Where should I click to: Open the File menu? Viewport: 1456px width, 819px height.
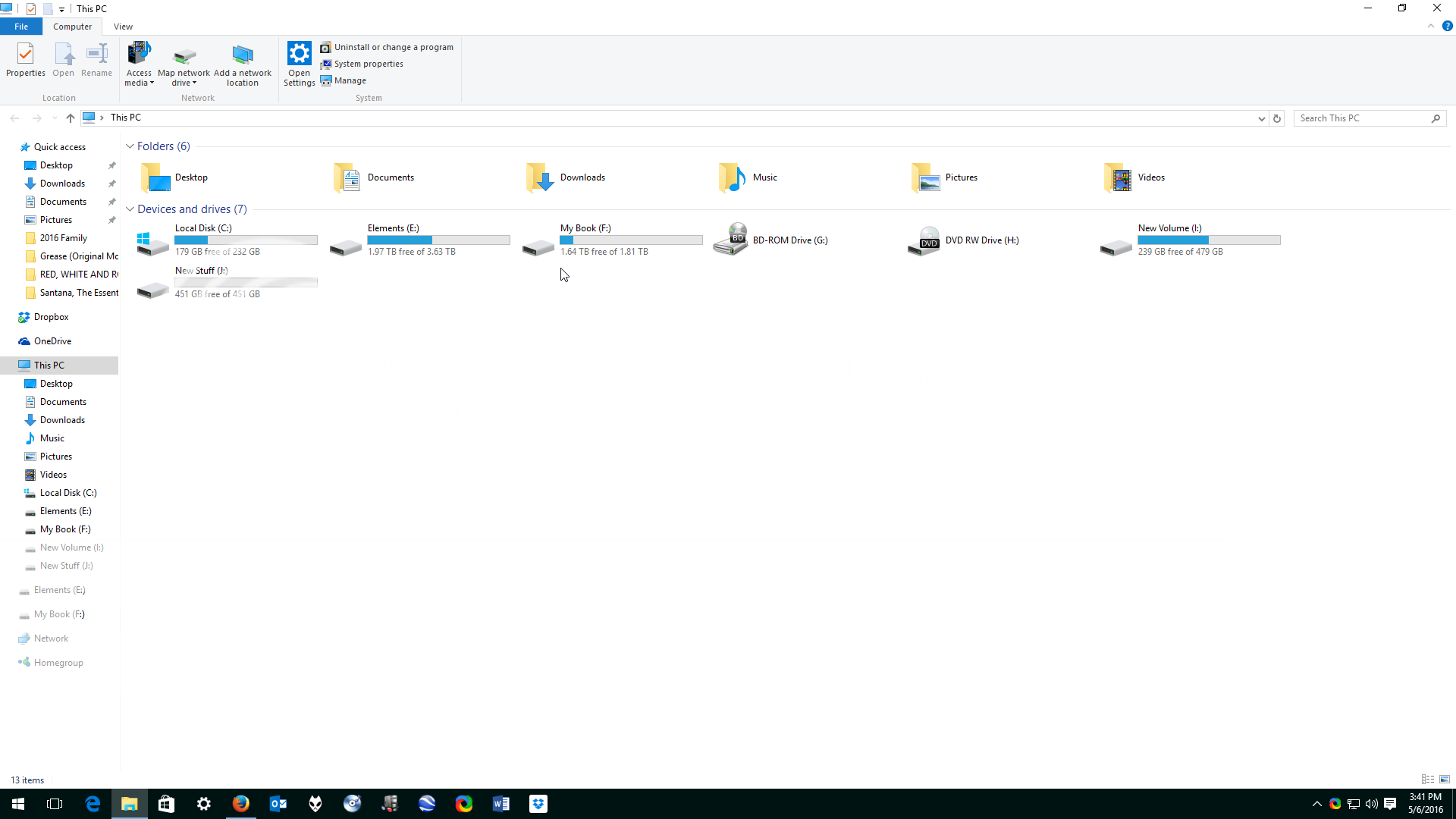coord(21,26)
